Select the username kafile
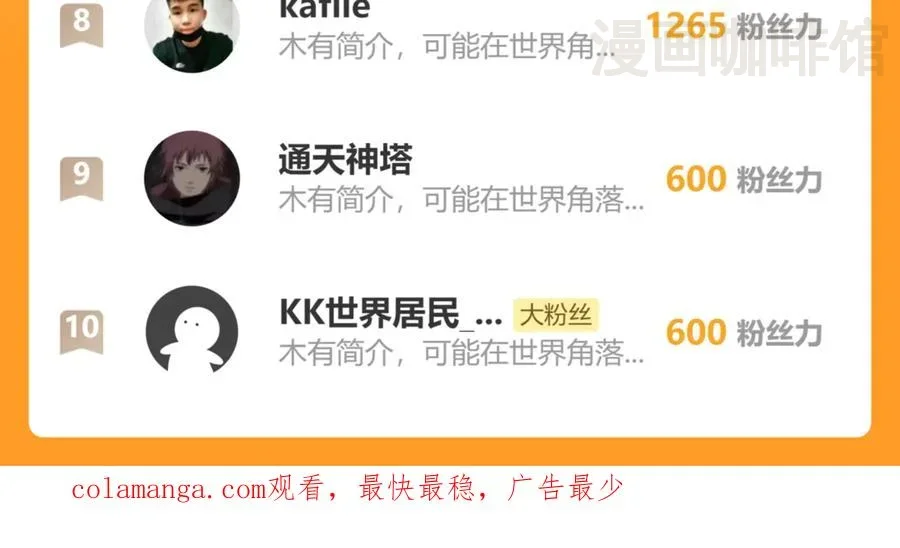Viewport: 900px width, 548px height. tap(325, 9)
